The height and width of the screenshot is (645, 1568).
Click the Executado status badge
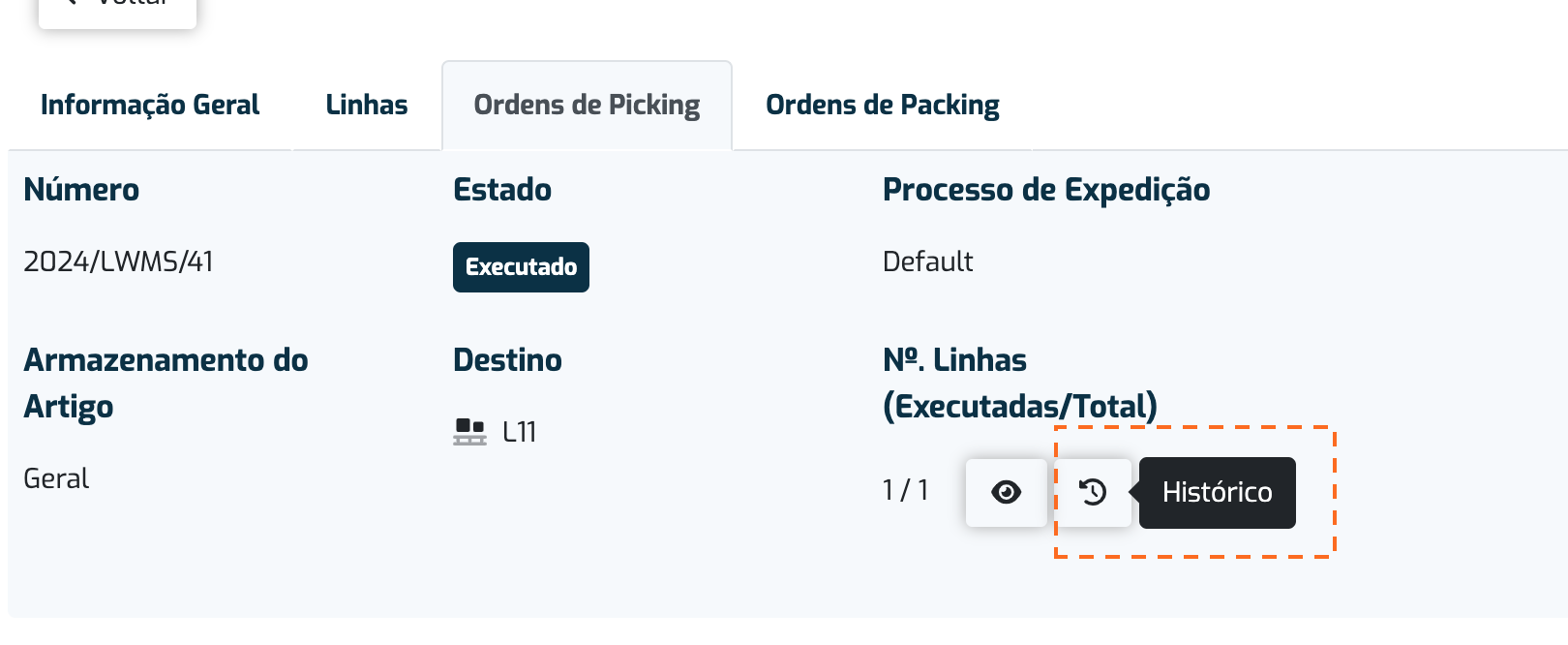tap(521, 267)
